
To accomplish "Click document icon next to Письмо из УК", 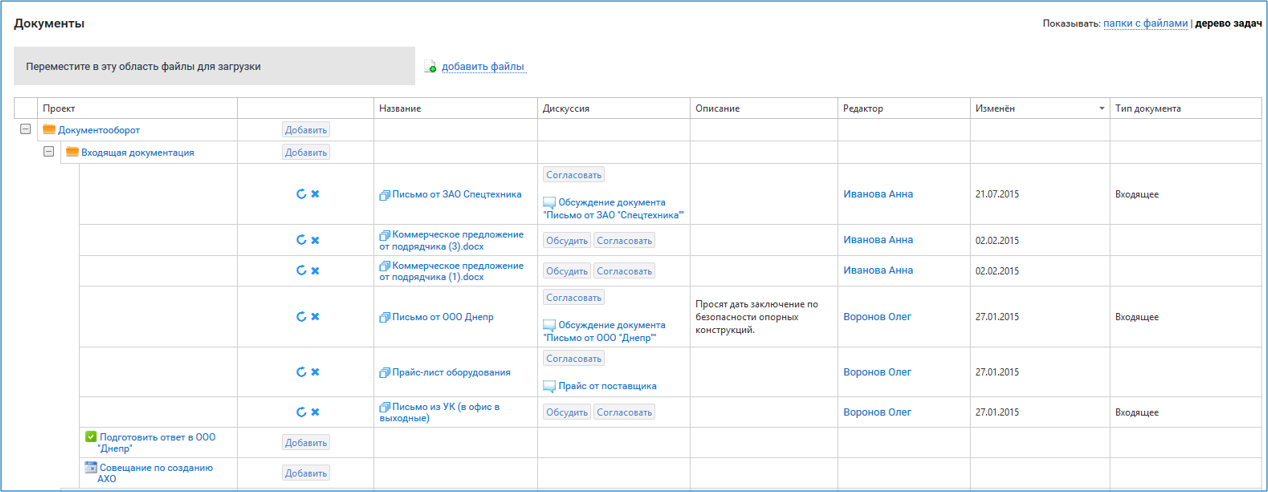I will [385, 407].
